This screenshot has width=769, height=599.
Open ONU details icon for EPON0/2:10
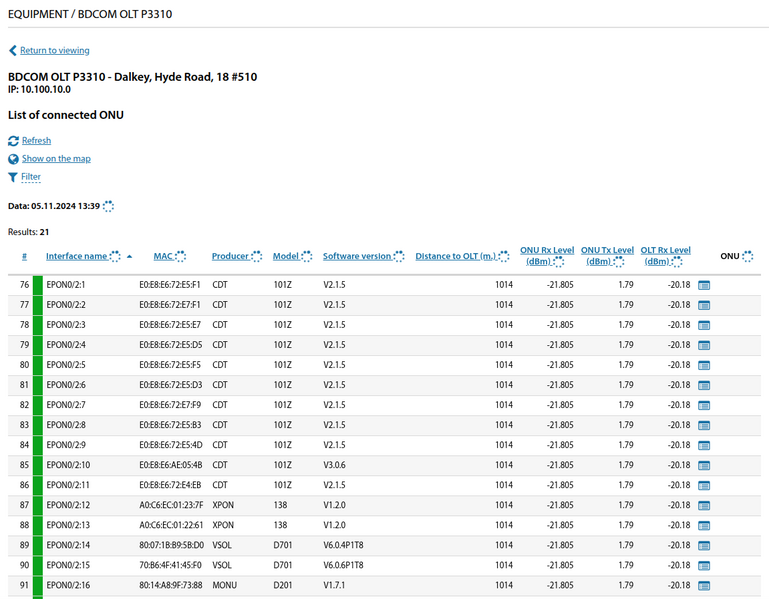[704, 465]
